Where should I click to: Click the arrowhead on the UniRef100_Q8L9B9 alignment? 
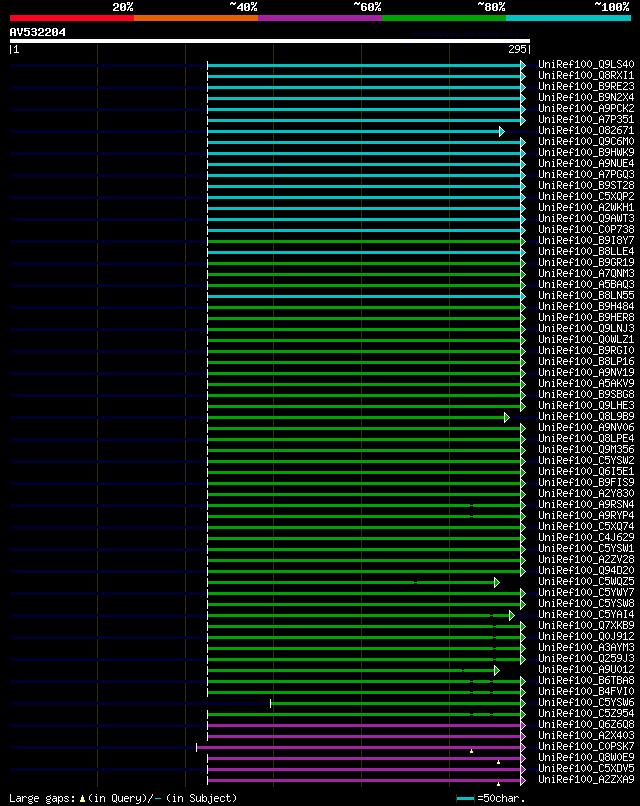pos(507,417)
